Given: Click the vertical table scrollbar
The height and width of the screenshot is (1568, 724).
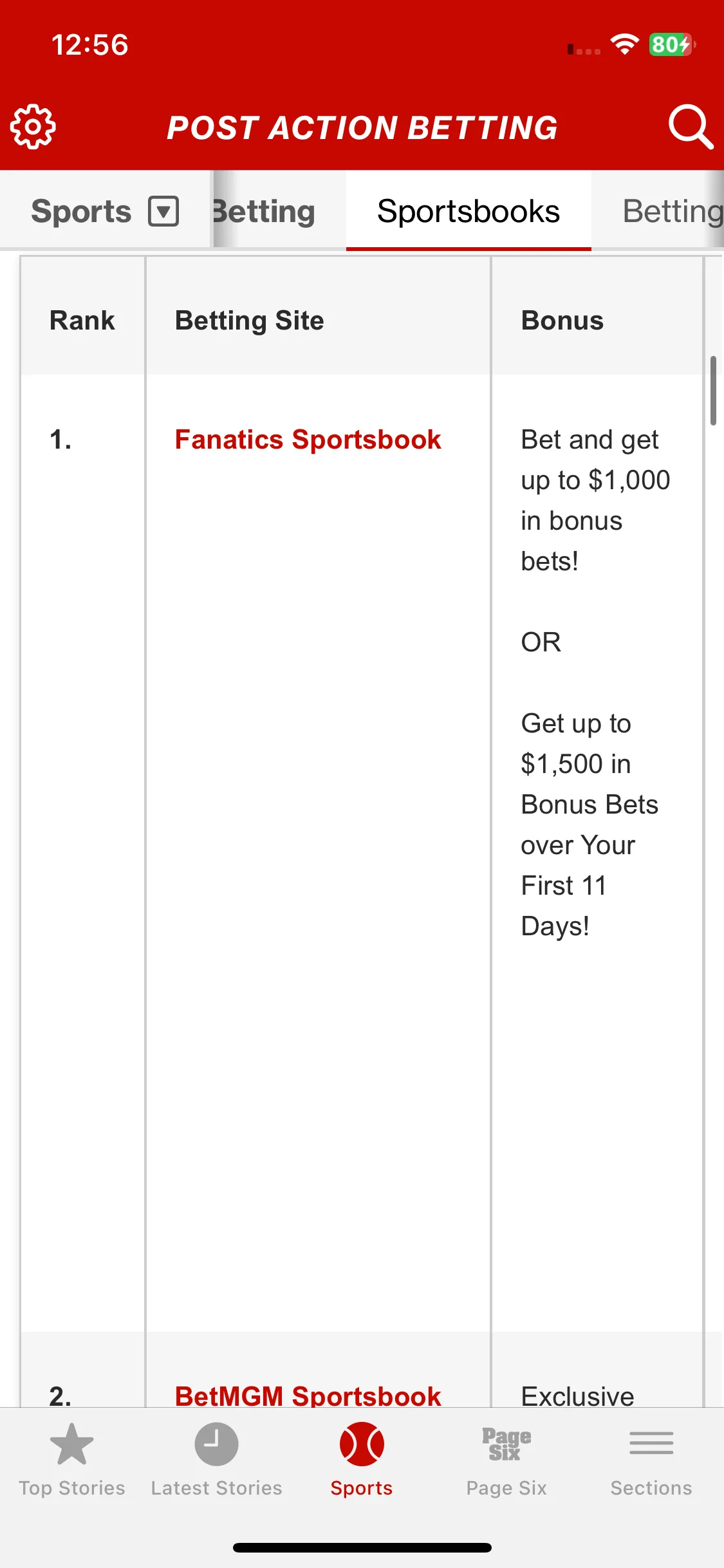Looking at the screenshot, I should tap(713, 391).
